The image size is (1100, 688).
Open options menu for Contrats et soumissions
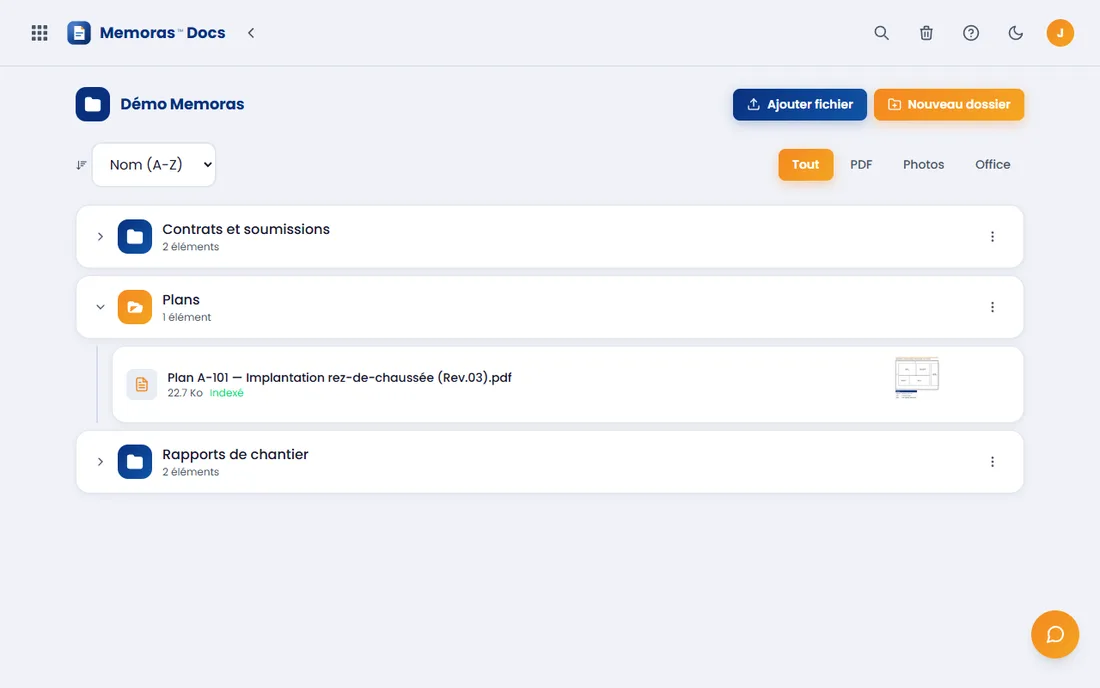(992, 237)
